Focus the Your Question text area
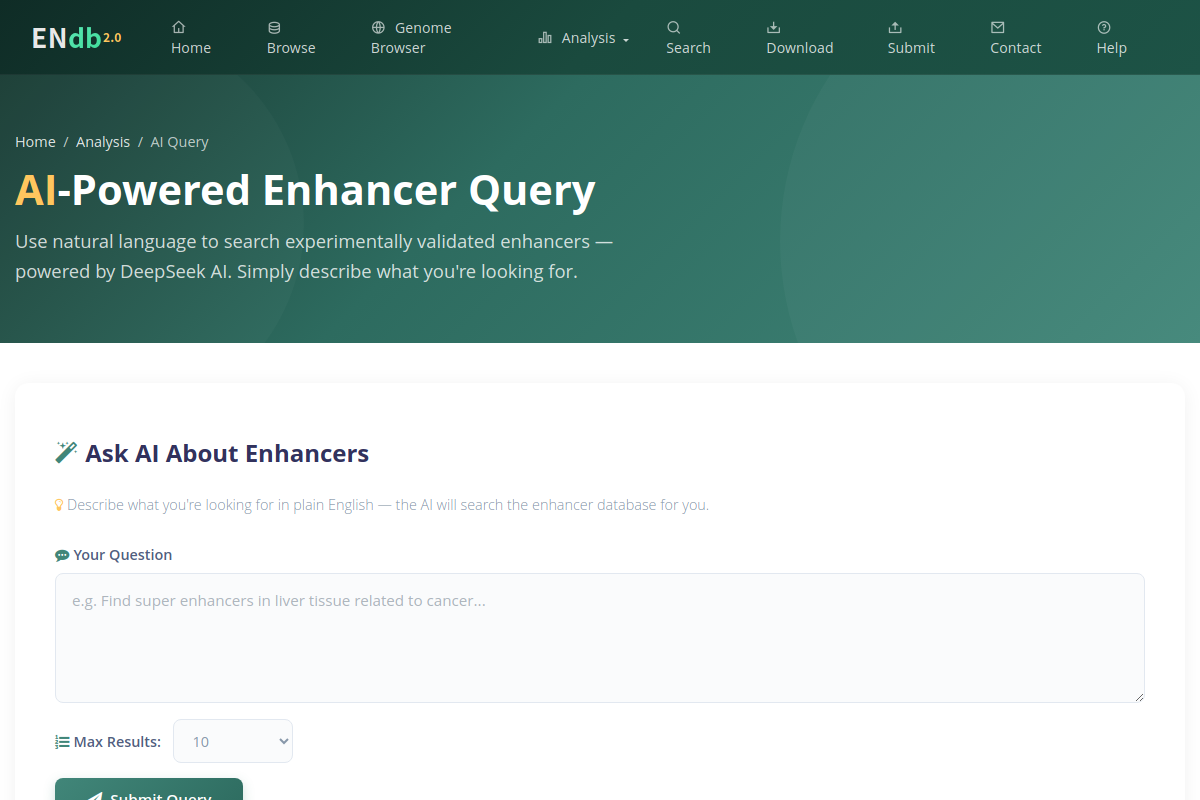This screenshot has height=800, width=1200. click(x=600, y=638)
